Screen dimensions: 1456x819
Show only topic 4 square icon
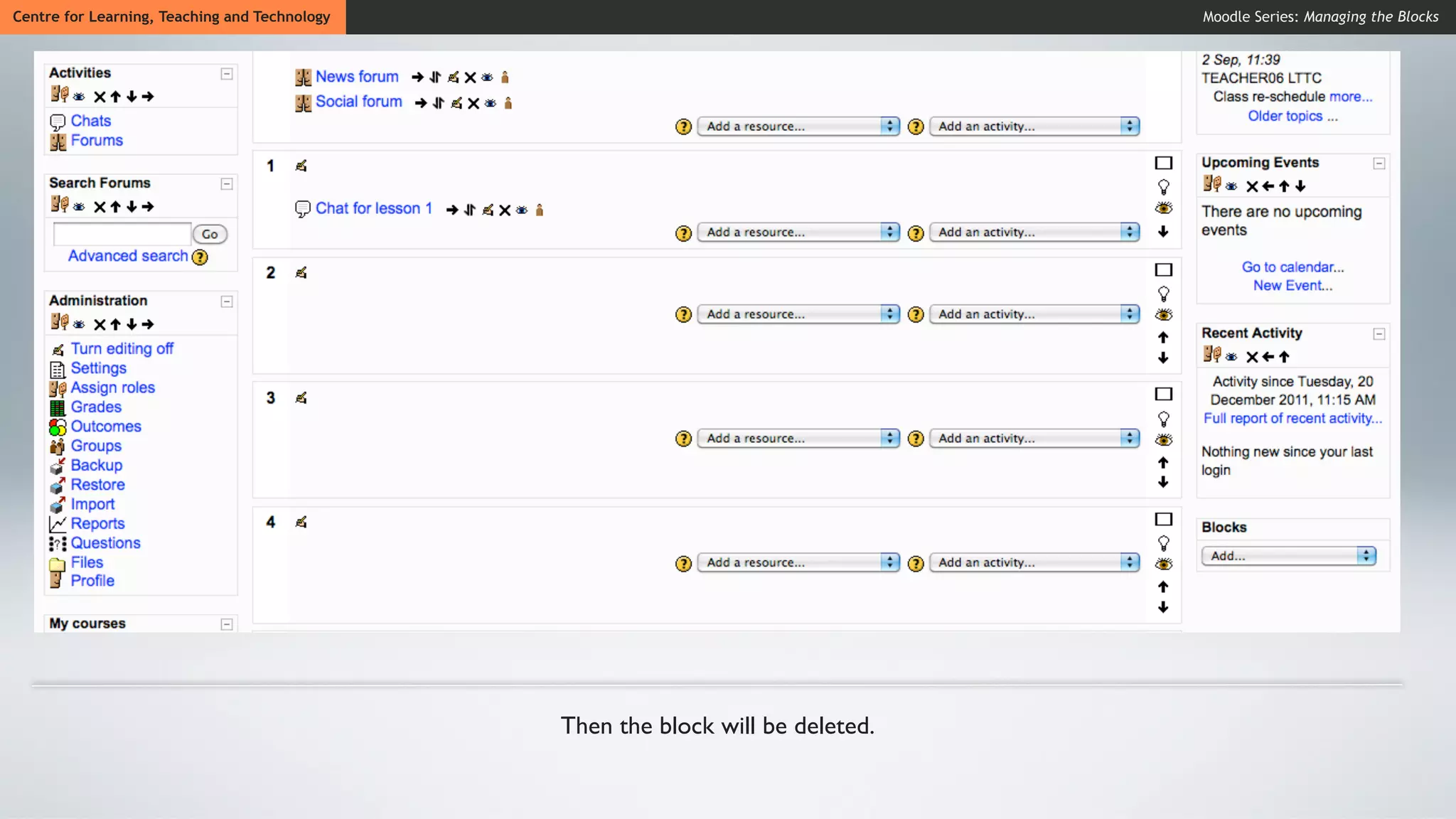(x=1163, y=519)
